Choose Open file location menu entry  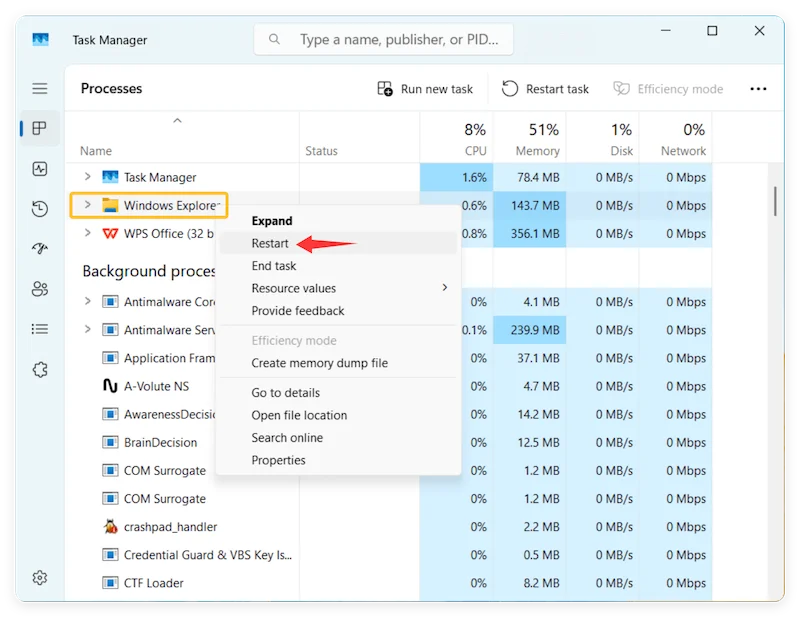click(338, 415)
